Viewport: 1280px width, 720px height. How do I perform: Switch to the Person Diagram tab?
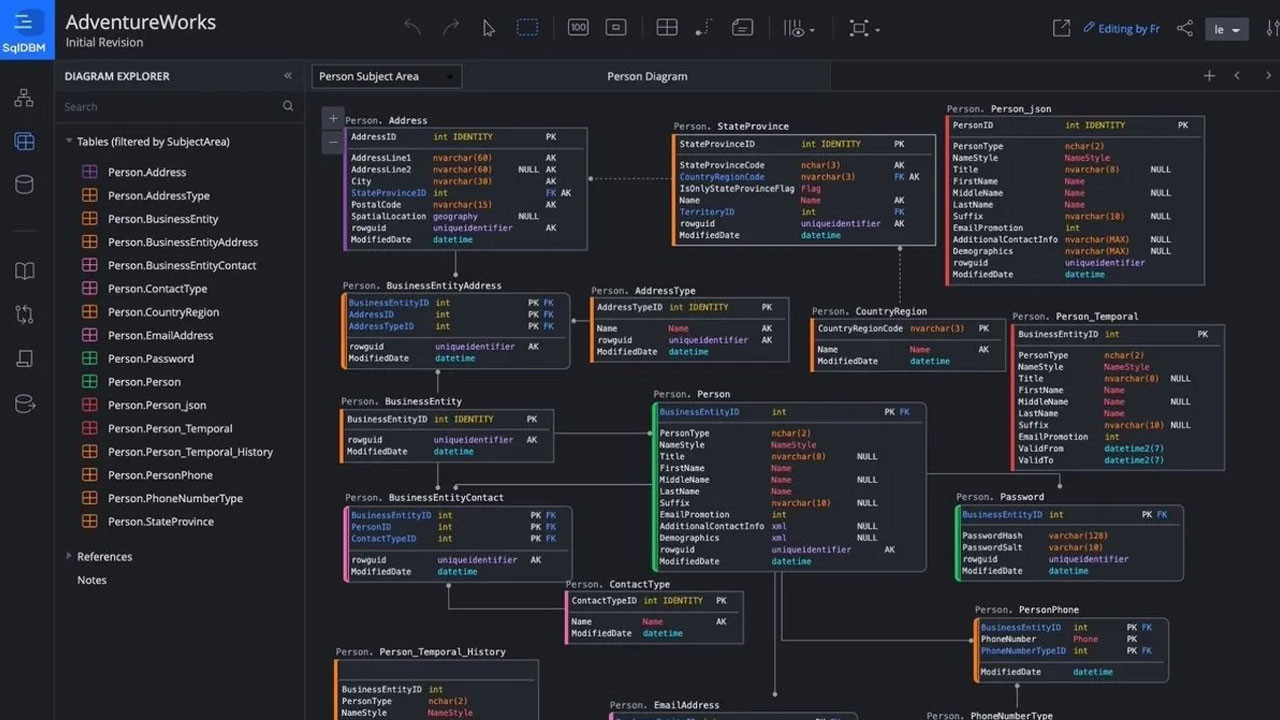[x=647, y=76]
